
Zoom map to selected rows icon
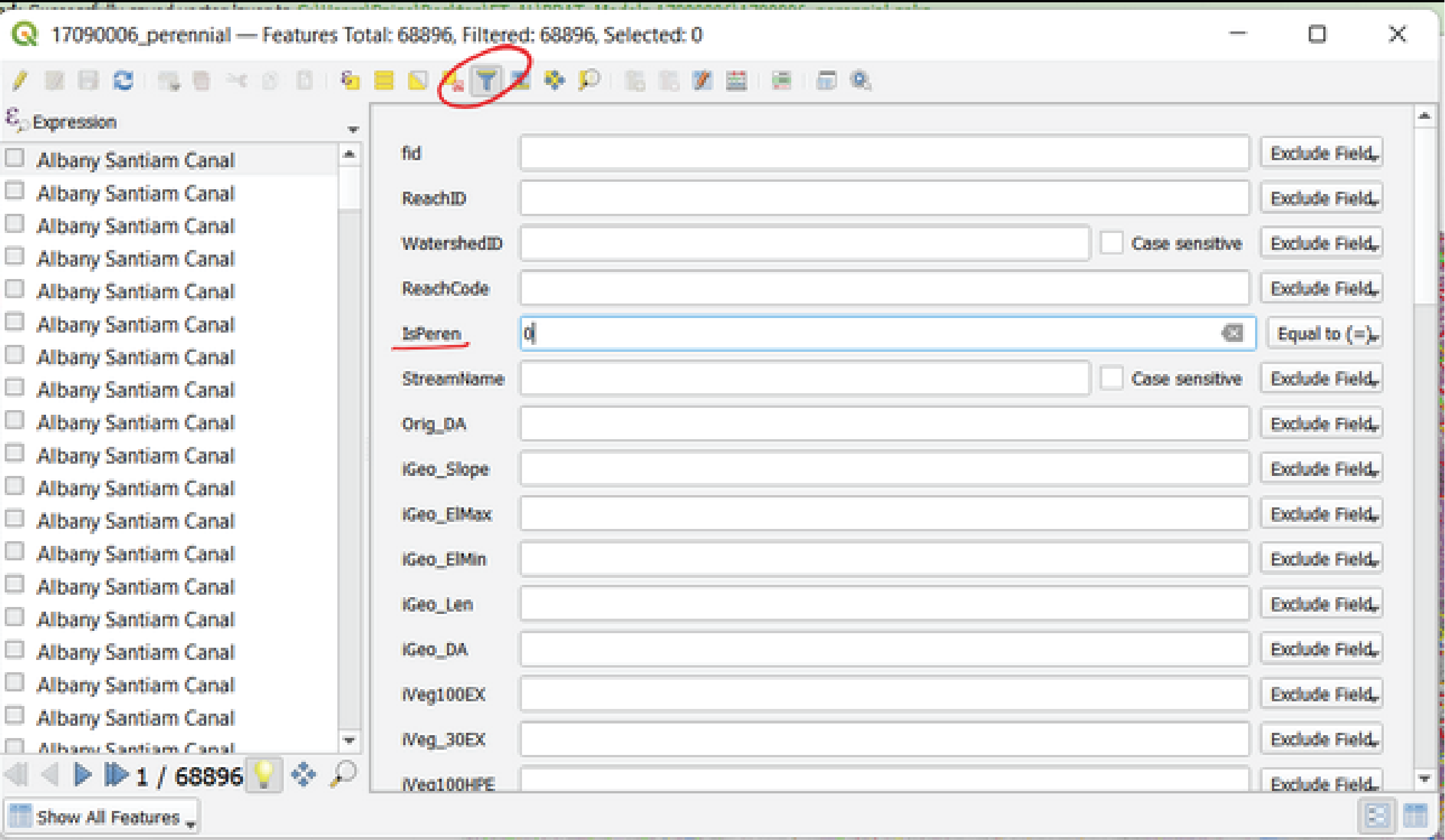pos(588,80)
